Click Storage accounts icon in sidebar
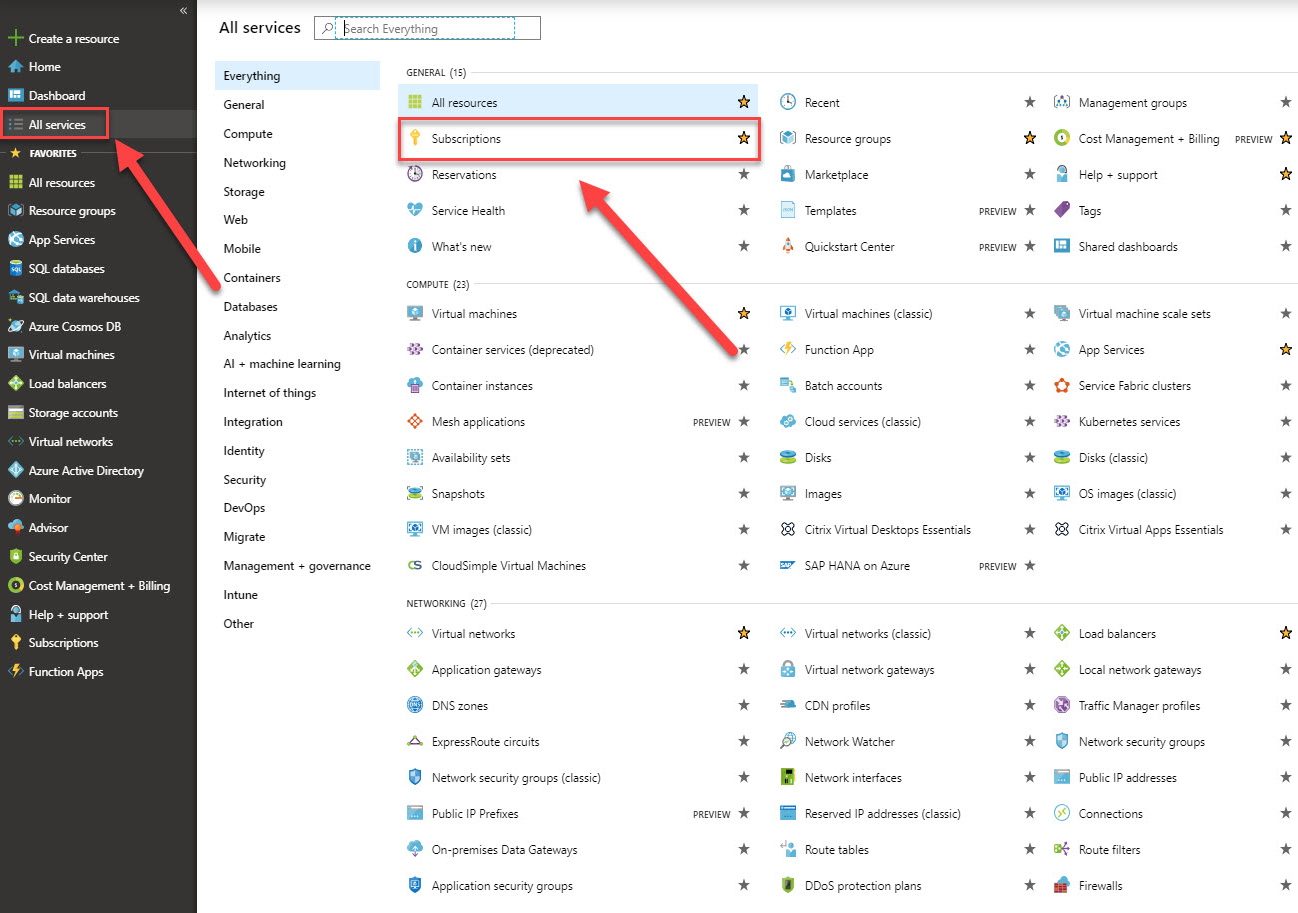Image resolution: width=1298 pixels, height=913 pixels. [15, 412]
